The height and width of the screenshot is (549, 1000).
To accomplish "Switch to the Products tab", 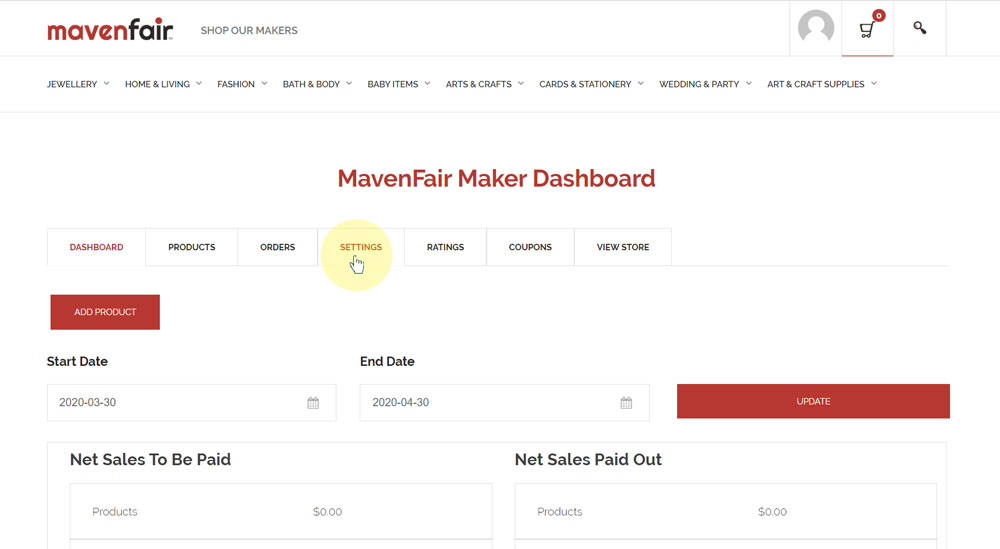I will [x=191, y=247].
